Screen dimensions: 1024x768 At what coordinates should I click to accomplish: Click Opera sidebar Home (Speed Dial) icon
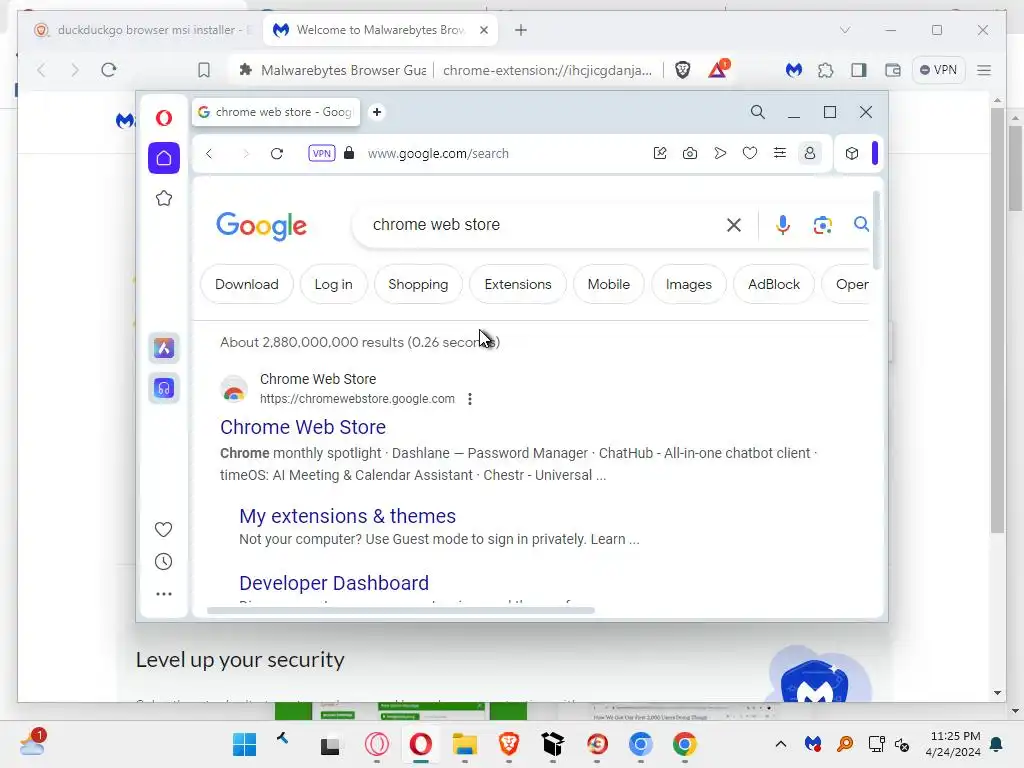coord(164,158)
